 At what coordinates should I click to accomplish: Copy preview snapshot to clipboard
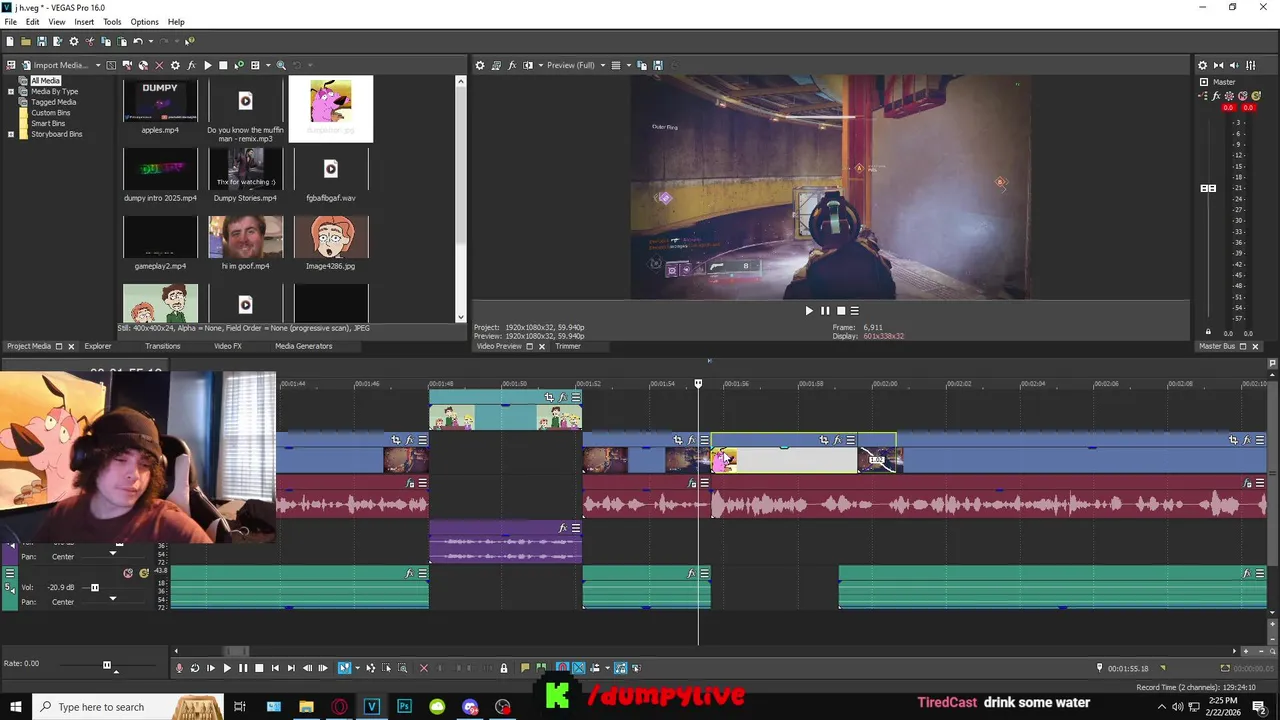point(642,65)
